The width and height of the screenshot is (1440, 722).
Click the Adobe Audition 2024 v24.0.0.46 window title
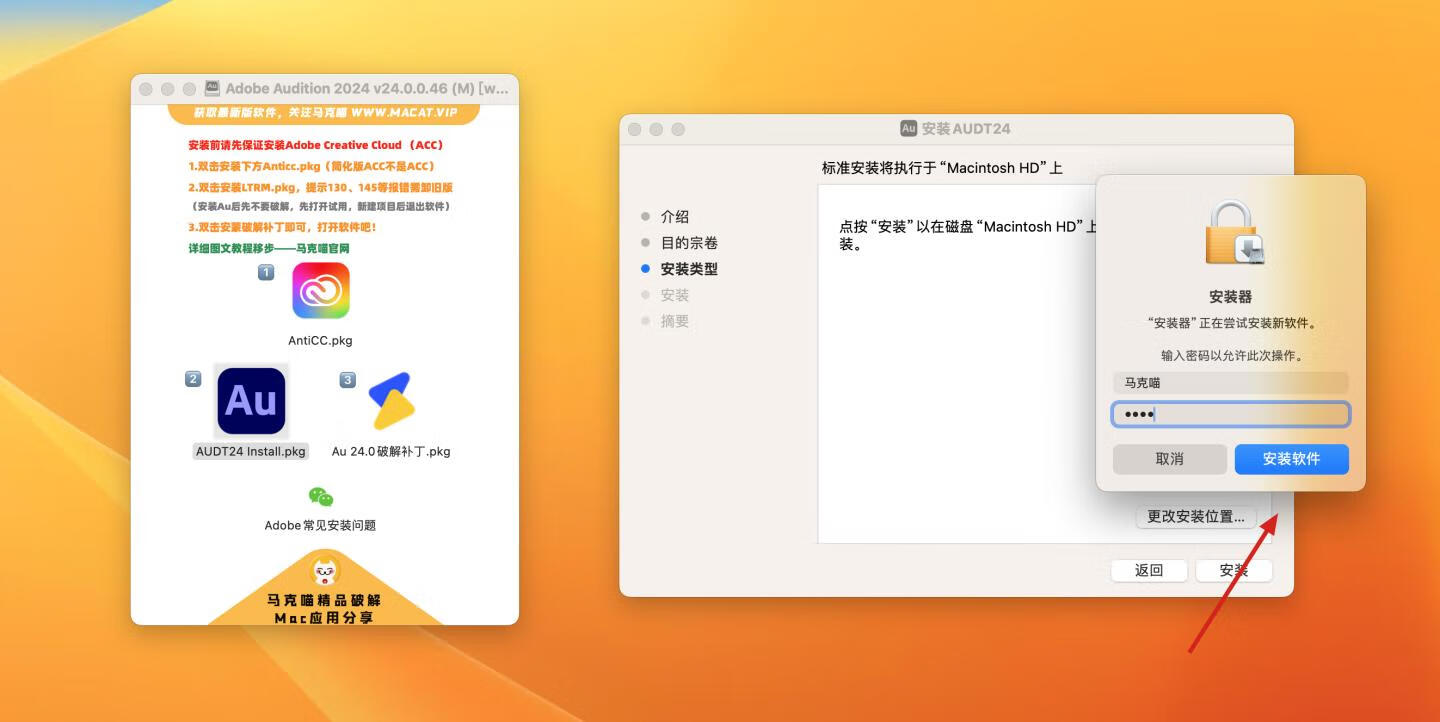point(367,89)
